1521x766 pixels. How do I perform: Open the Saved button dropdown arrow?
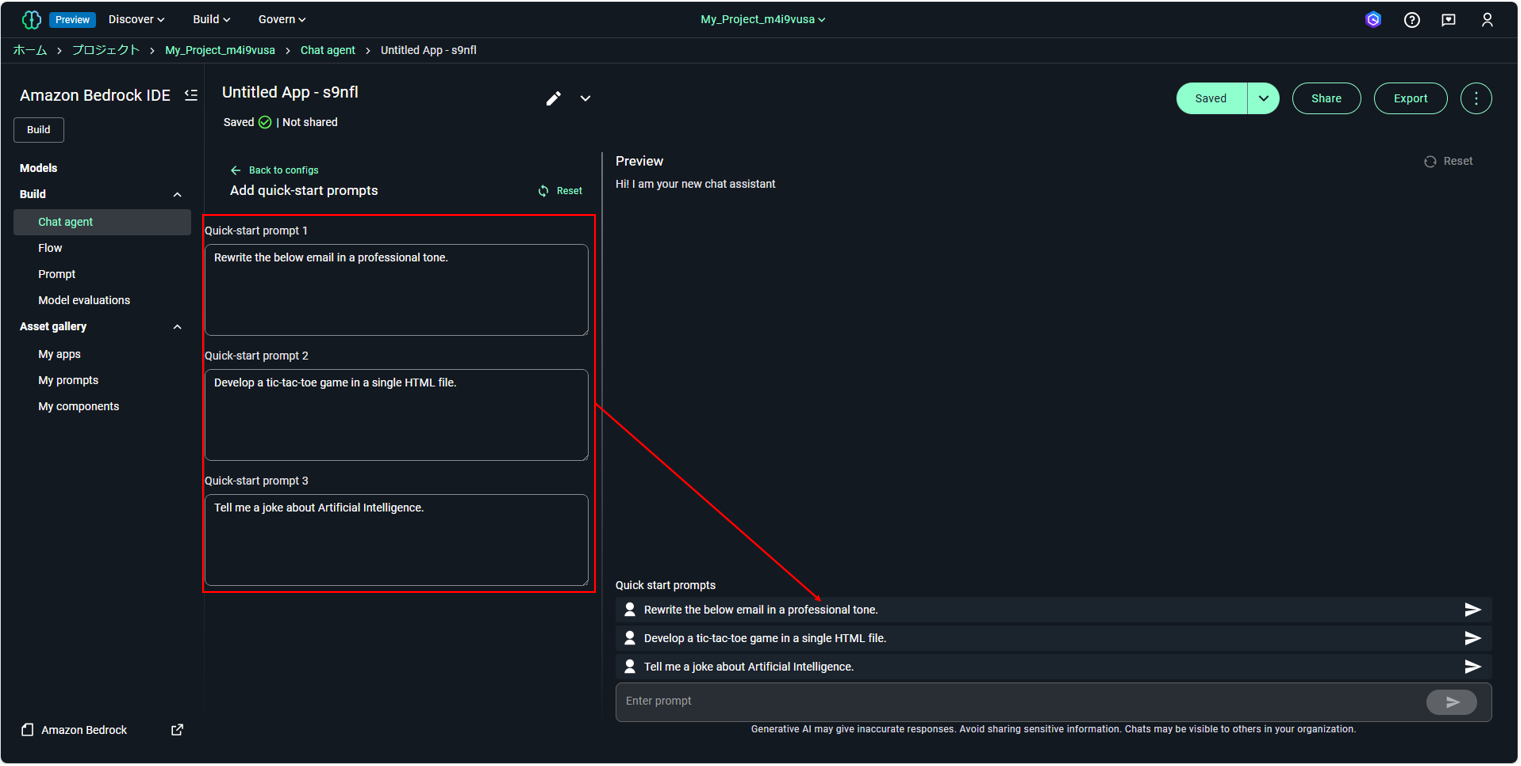click(x=1263, y=98)
